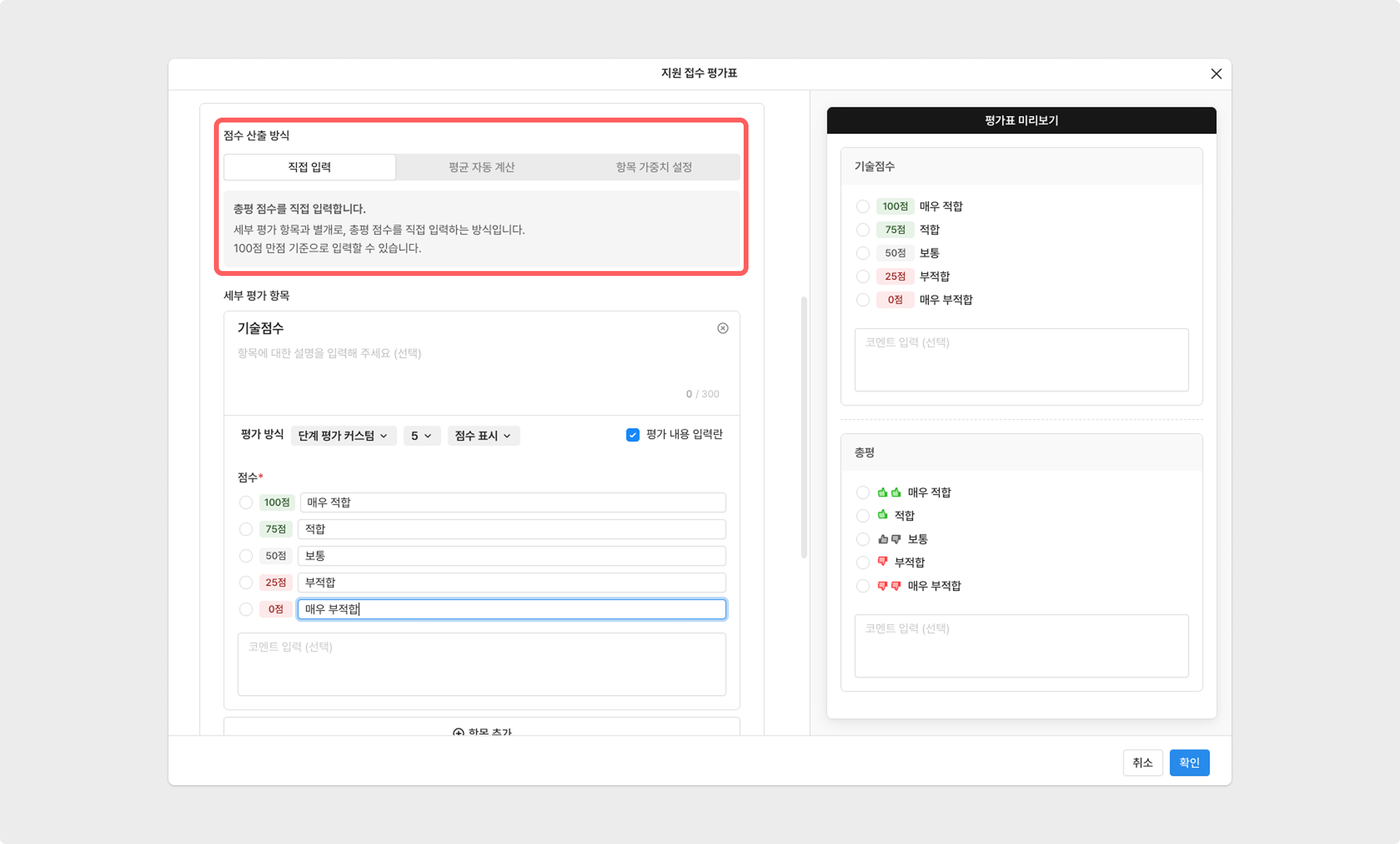Uncheck the 평가 내용 입력란 checkbox

(632, 435)
